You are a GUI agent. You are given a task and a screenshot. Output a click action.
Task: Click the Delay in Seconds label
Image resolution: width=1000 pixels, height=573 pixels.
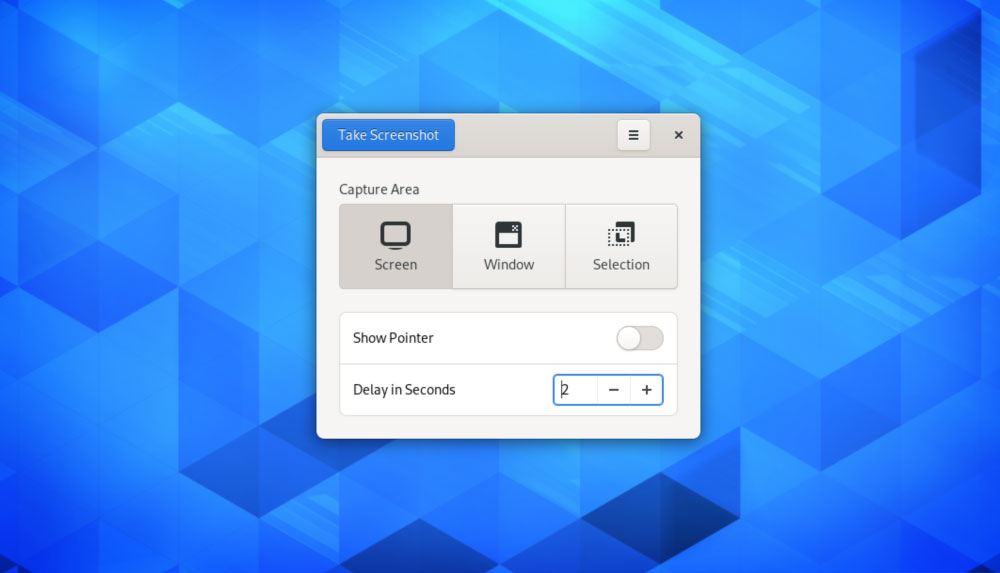coord(404,390)
